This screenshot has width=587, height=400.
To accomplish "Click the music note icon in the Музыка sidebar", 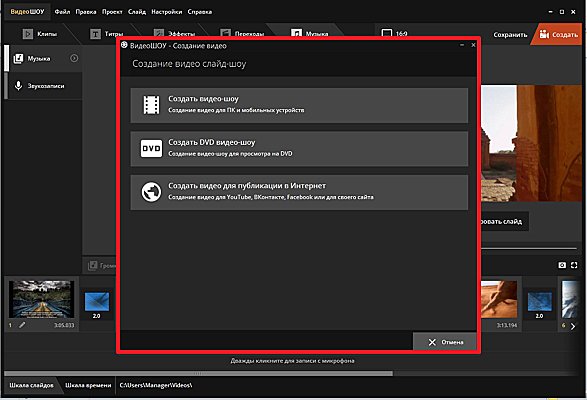I will (x=18, y=58).
